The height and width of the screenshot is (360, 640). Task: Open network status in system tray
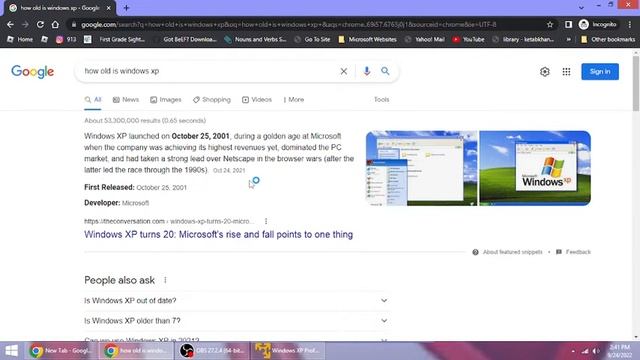click(x=585, y=351)
